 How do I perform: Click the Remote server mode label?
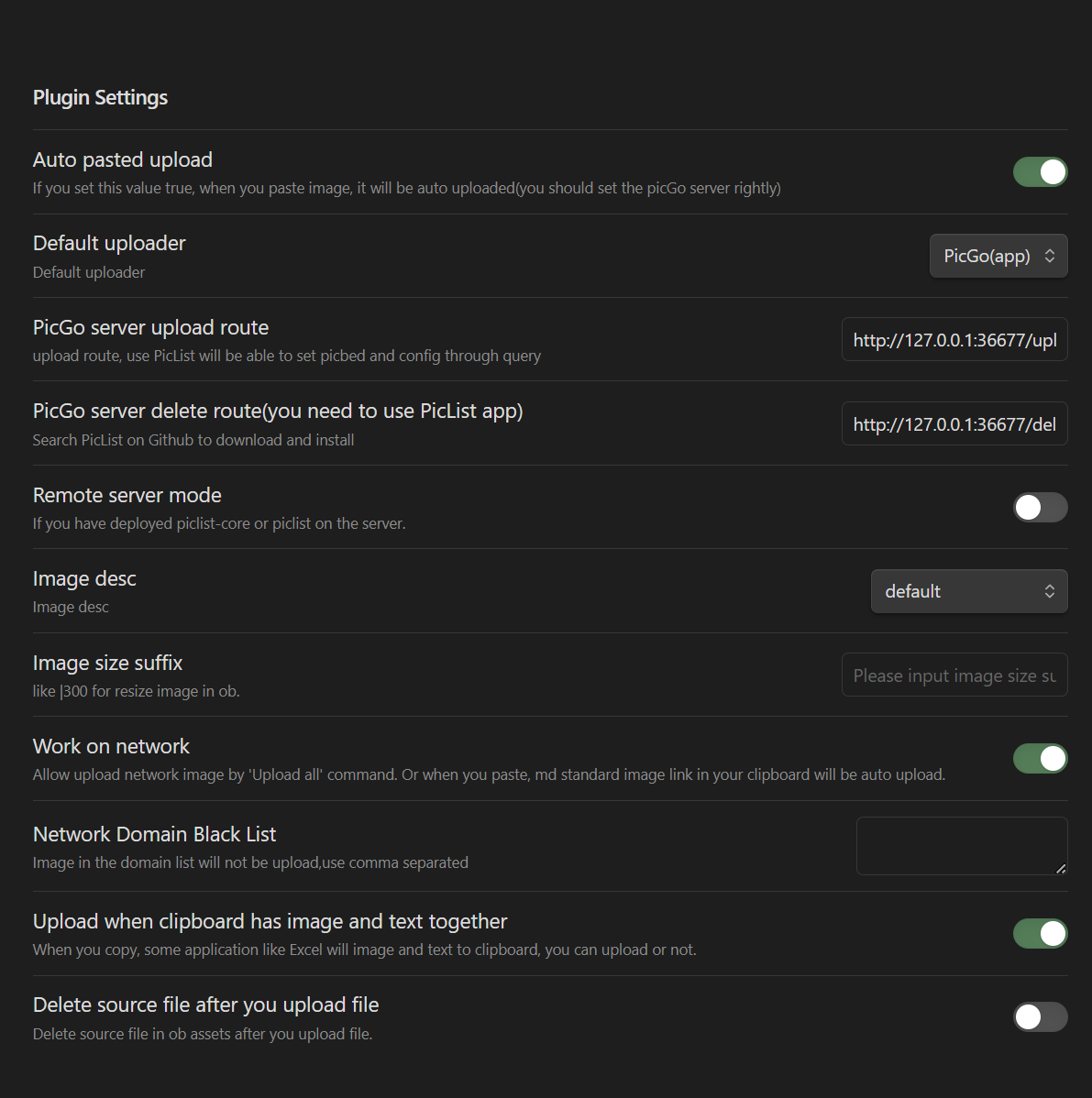127,495
